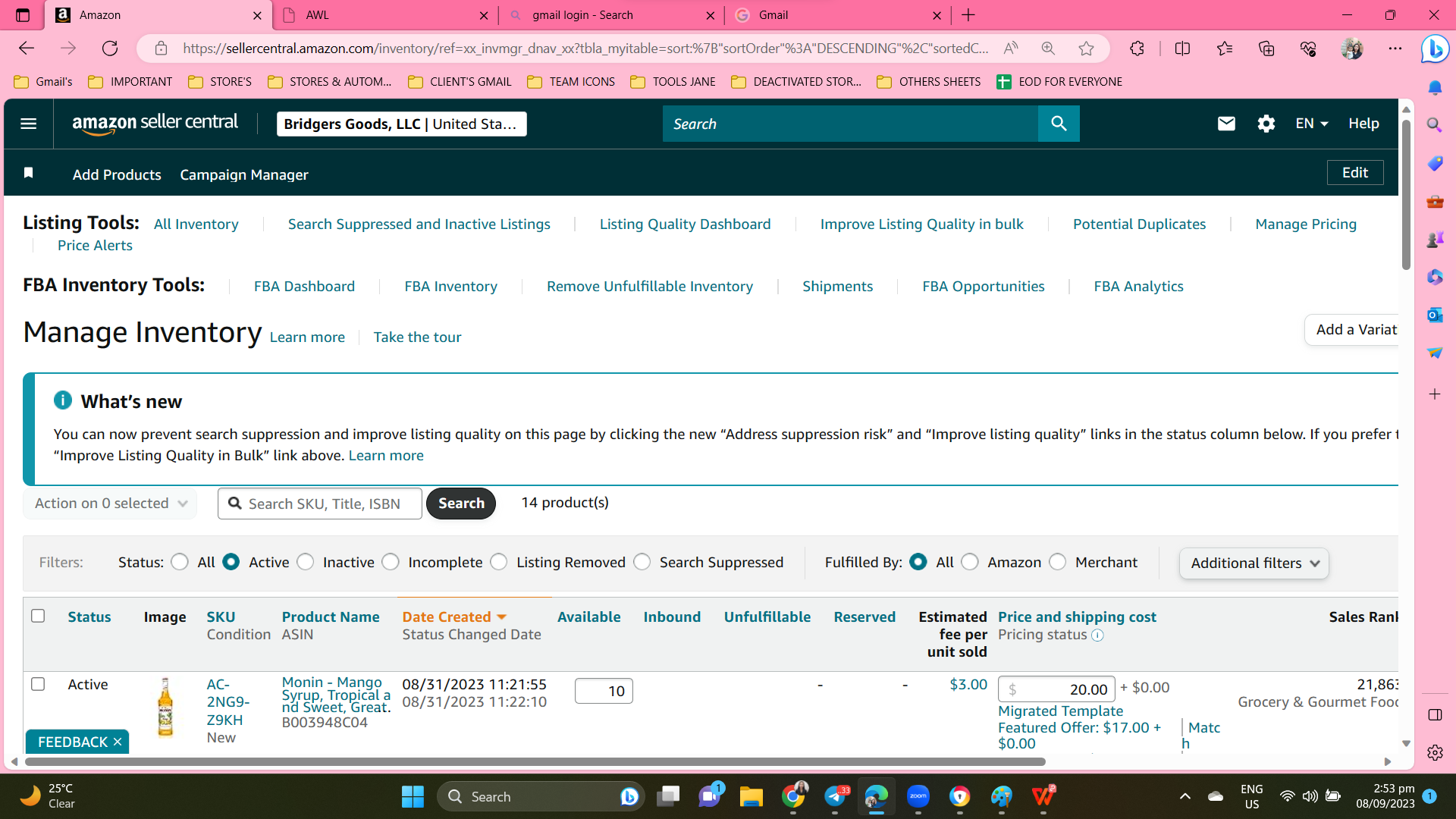Click the zoom magnifier icon in address bar
The height and width of the screenshot is (819, 1456).
(x=1048, y=49)
